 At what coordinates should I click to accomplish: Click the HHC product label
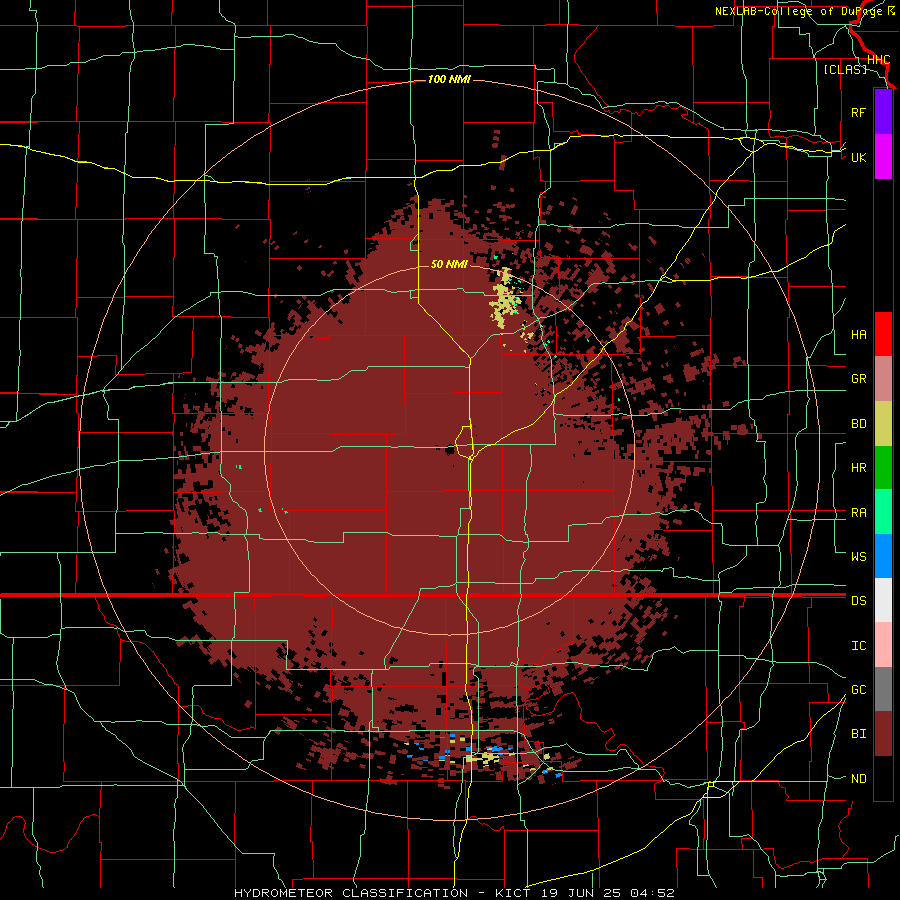[x=878, y=60]
